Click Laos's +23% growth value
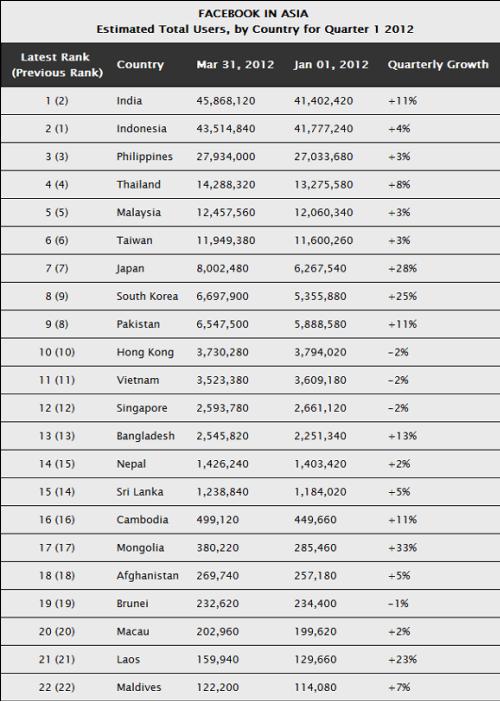Image resolution: width=500 pixels, height=702 pixels. click(x=402, y=659)
